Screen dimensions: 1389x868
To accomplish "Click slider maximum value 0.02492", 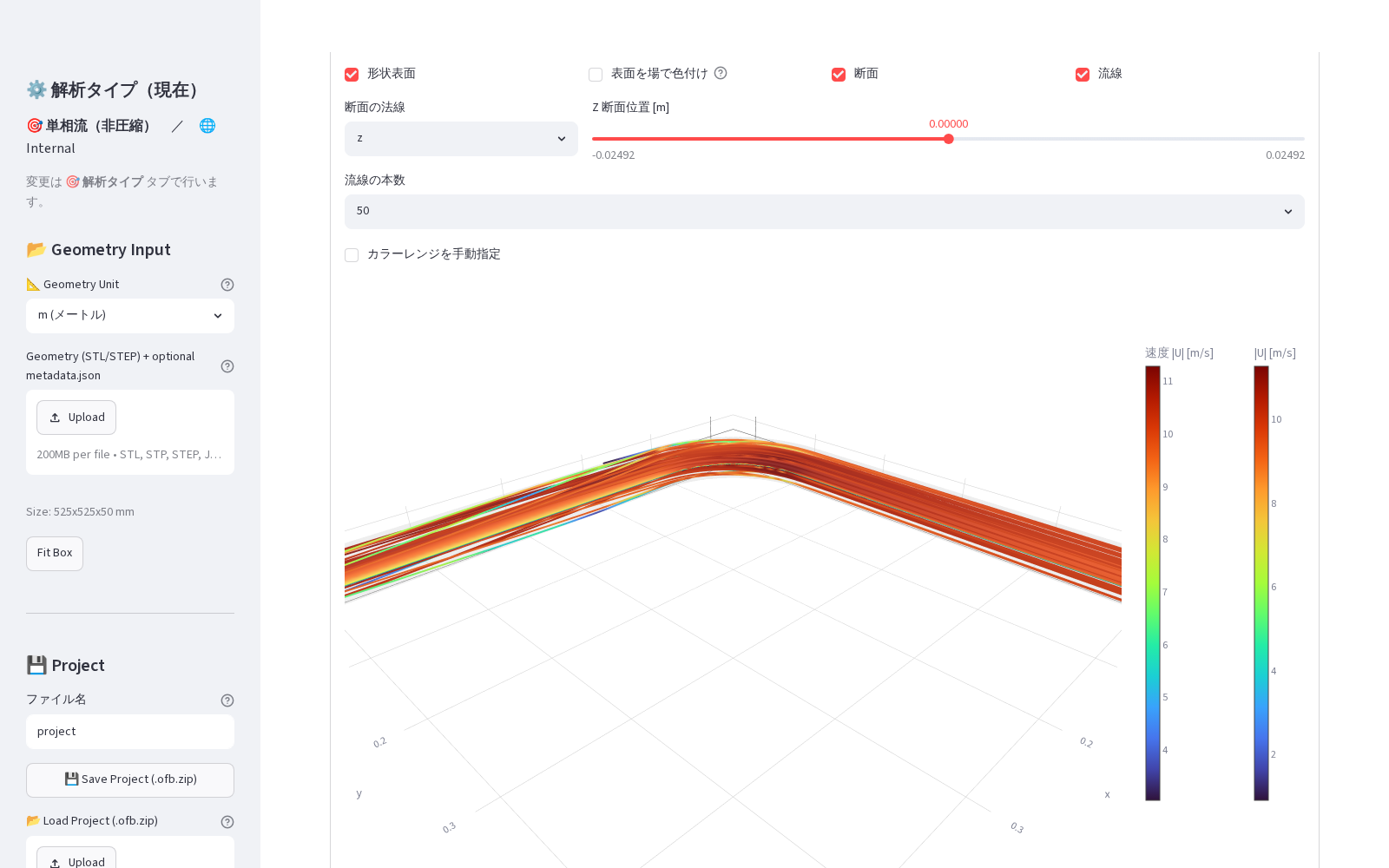I will [x=1285, y=155].
